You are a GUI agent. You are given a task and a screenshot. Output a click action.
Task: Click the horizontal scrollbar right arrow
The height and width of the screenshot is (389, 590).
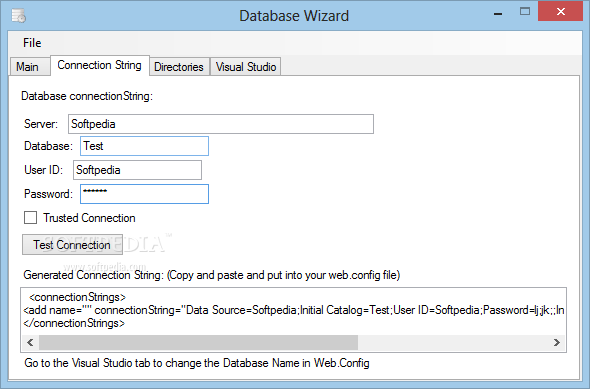pos(557,342)
